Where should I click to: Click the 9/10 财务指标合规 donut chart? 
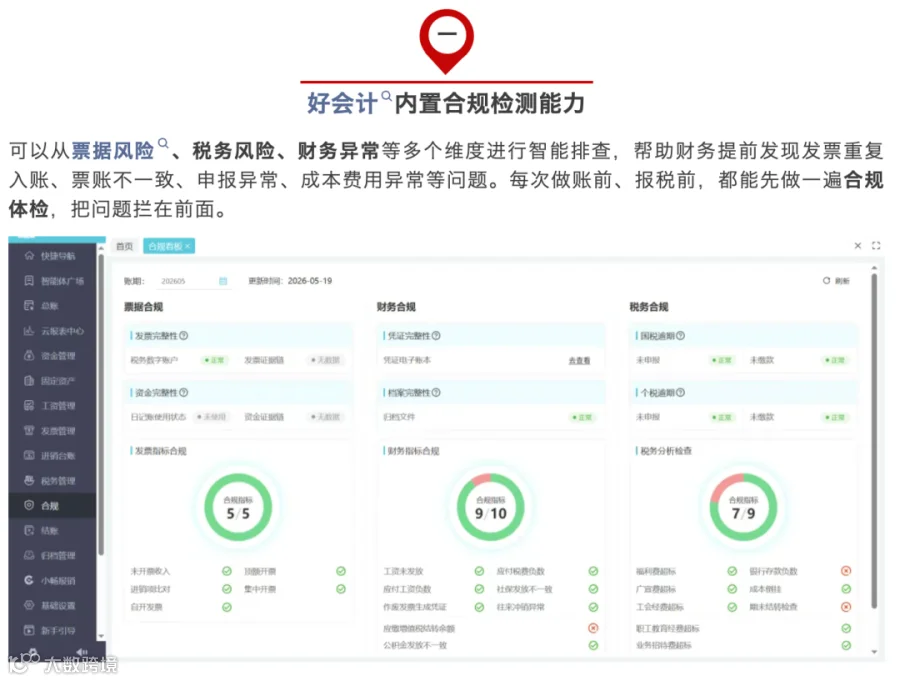point(491,507)
